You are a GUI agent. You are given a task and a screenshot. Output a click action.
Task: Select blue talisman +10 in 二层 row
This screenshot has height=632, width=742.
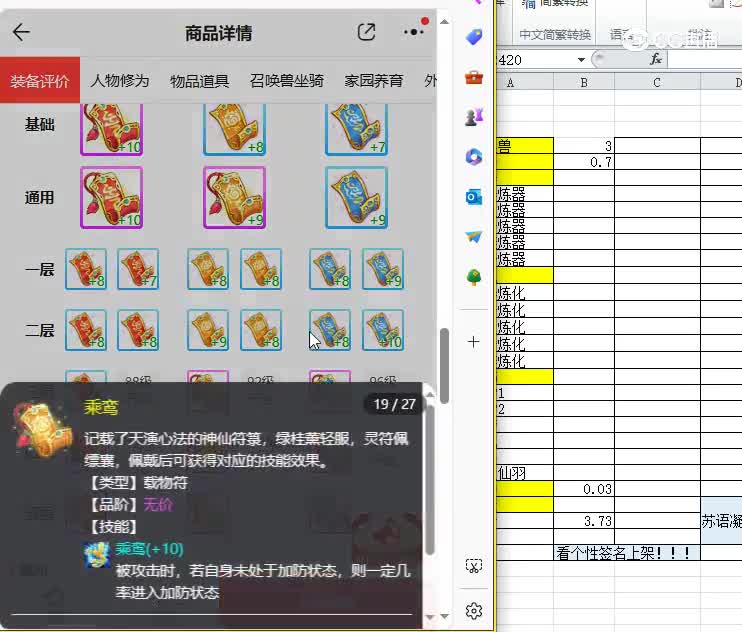click(383, 330)
